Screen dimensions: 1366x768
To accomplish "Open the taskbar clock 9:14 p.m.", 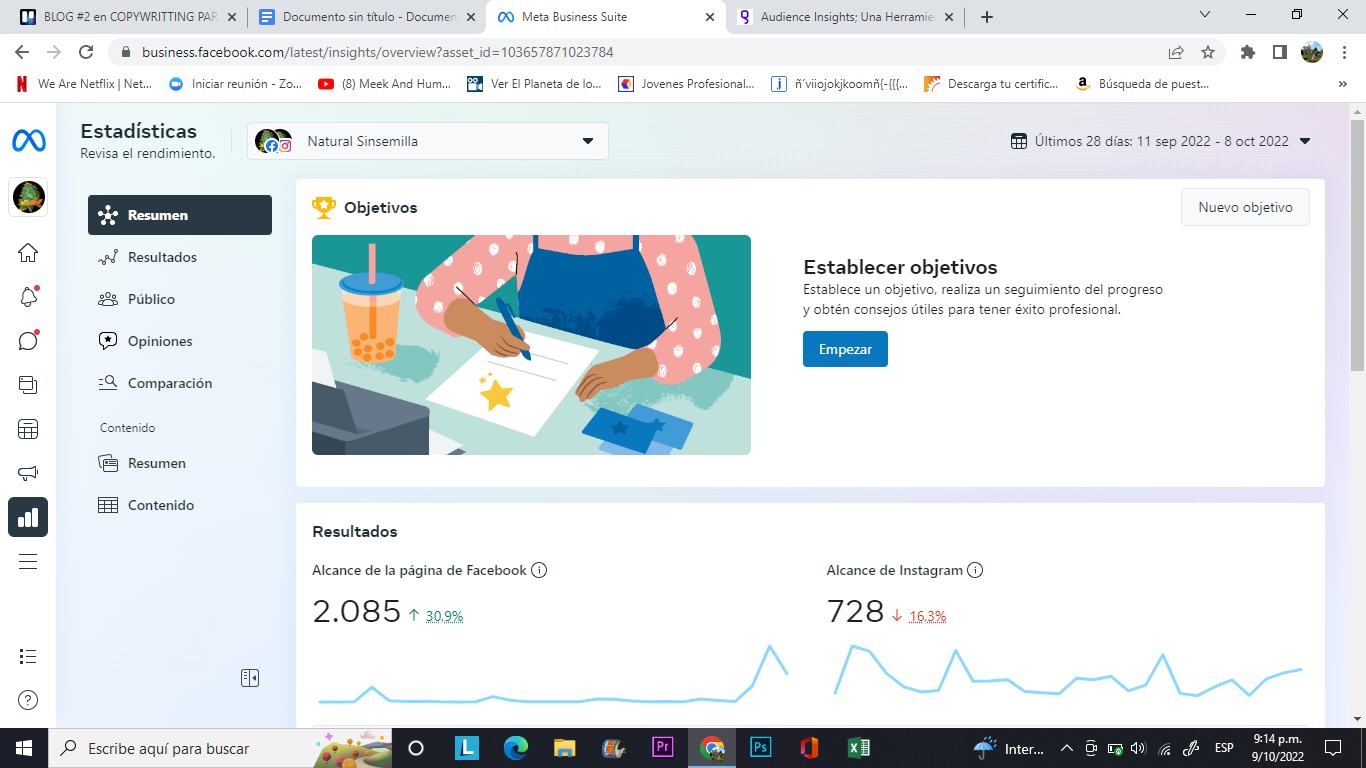I will [x=1277, y=747].
